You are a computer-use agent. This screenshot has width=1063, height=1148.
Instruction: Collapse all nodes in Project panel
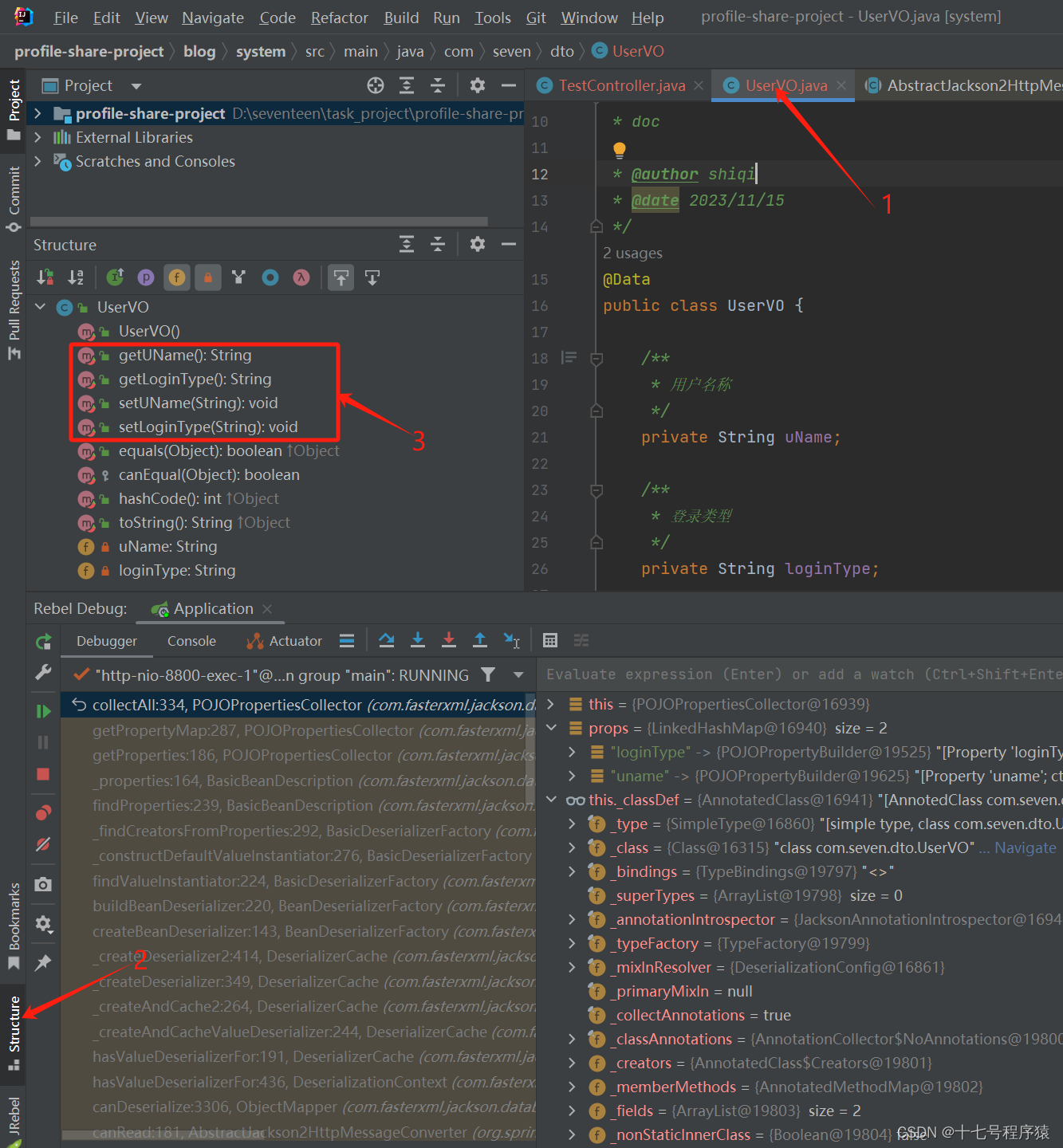pyautogui.click(x=438, y=85)
